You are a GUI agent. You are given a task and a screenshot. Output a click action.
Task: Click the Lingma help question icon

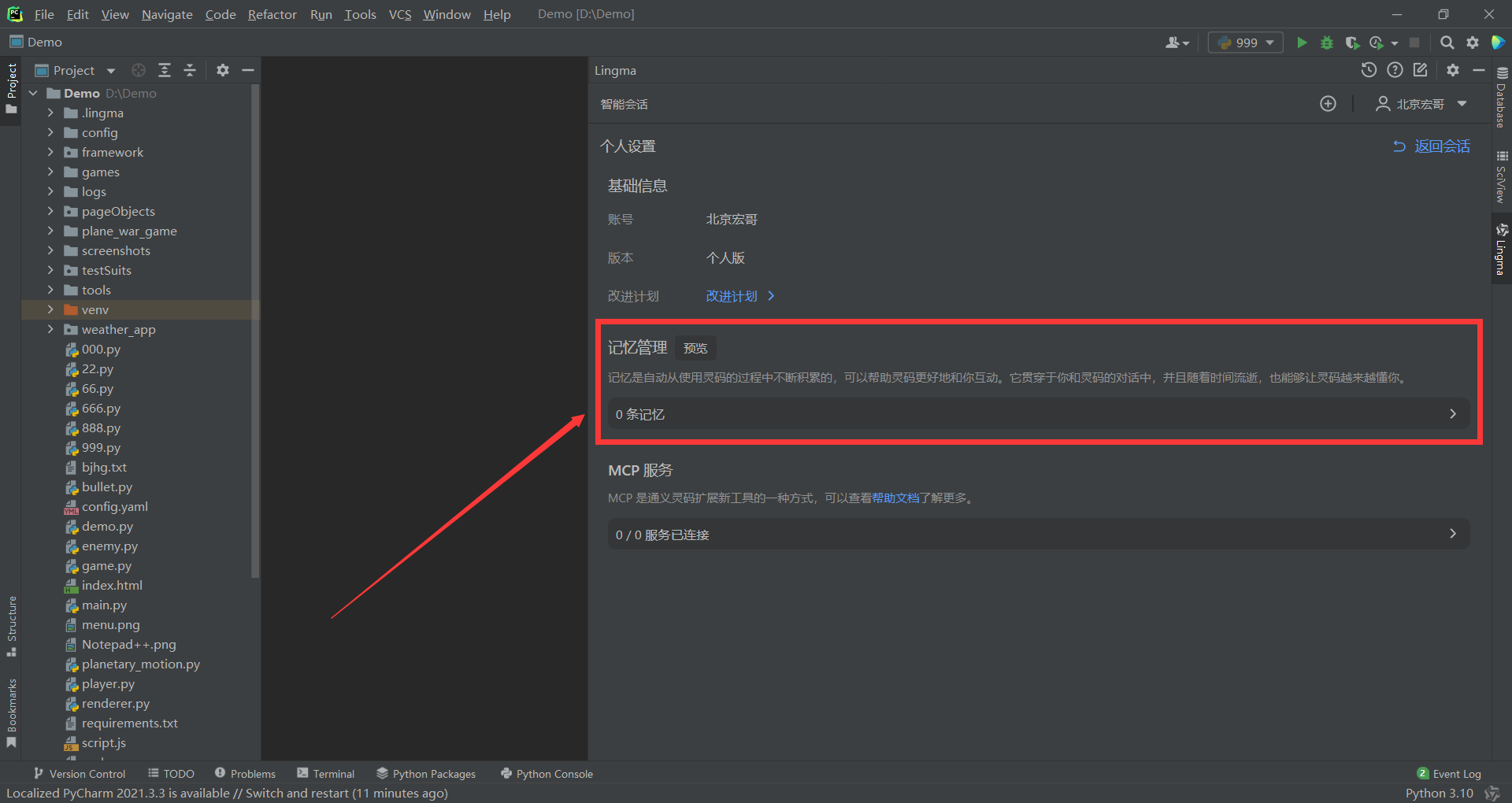[1395, 70]
